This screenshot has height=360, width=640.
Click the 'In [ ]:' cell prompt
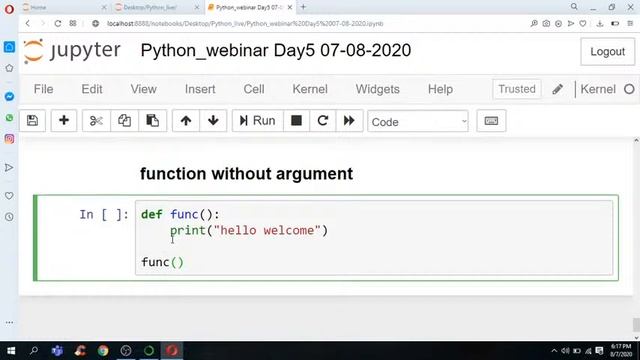104,215
